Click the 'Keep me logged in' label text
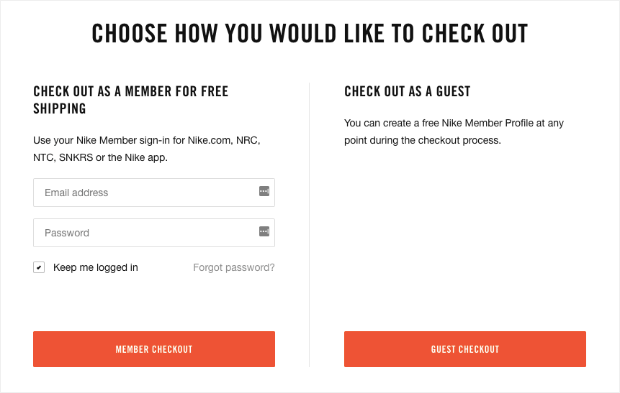This screenshot has width=620, height=393. tap(96, 268)
